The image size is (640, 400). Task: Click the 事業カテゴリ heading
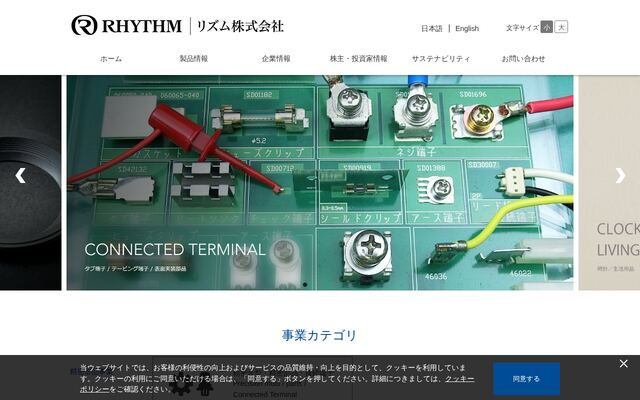[x=319, y=336]
